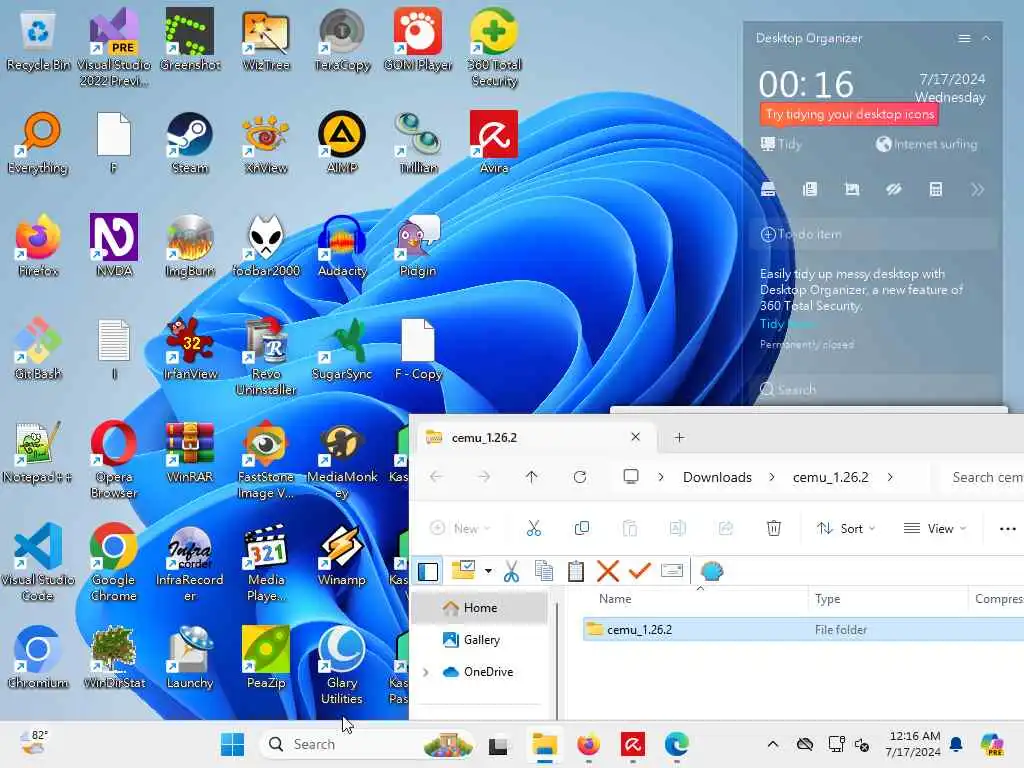Open the PeaZip desktop shortcut
Screen dimensions: 1024x768
pyautogui.click(x=266, y=658)
